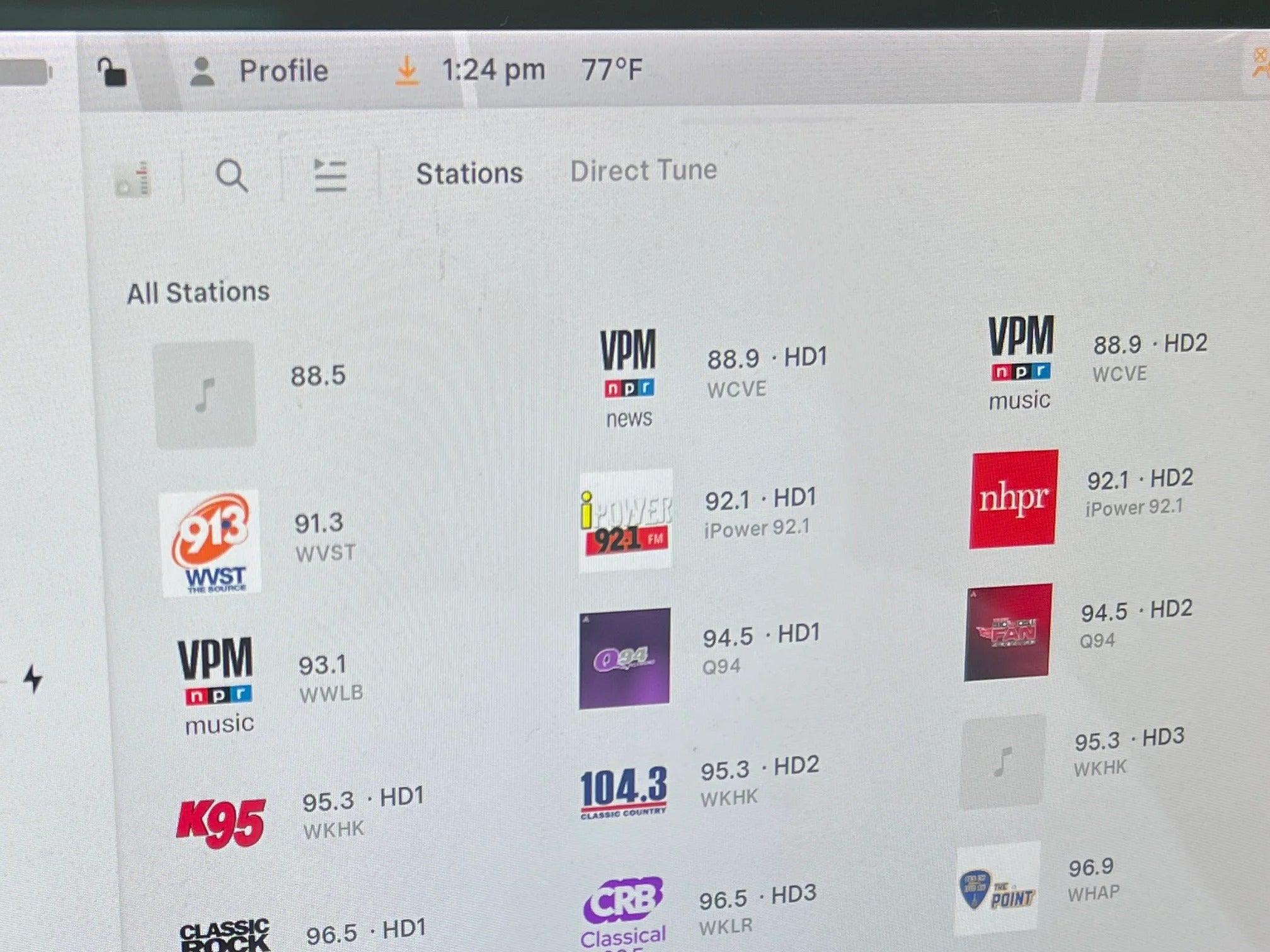Select the 88.5 station placeholder thumbnail
Screen dimensions: 1270x952
[205, 395]
